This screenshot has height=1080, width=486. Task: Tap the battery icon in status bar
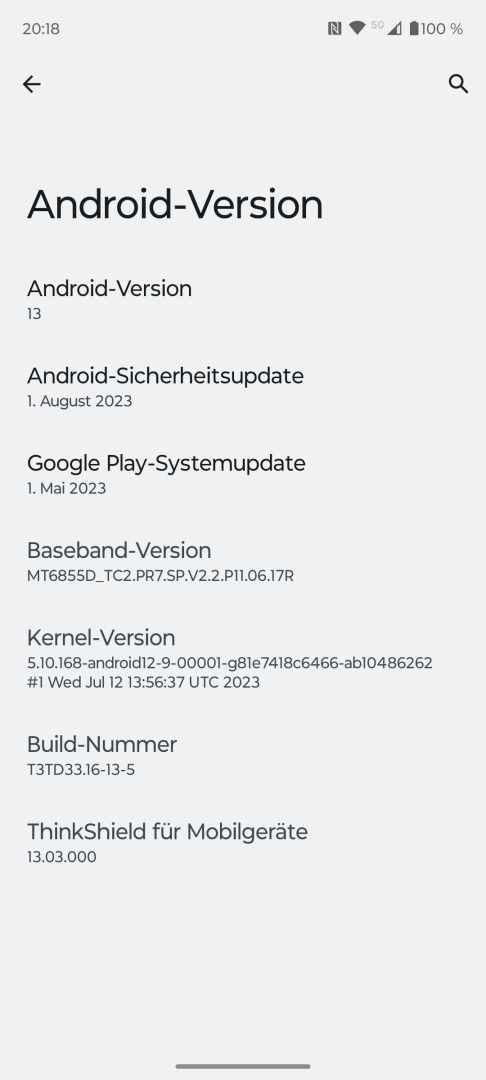414,28
